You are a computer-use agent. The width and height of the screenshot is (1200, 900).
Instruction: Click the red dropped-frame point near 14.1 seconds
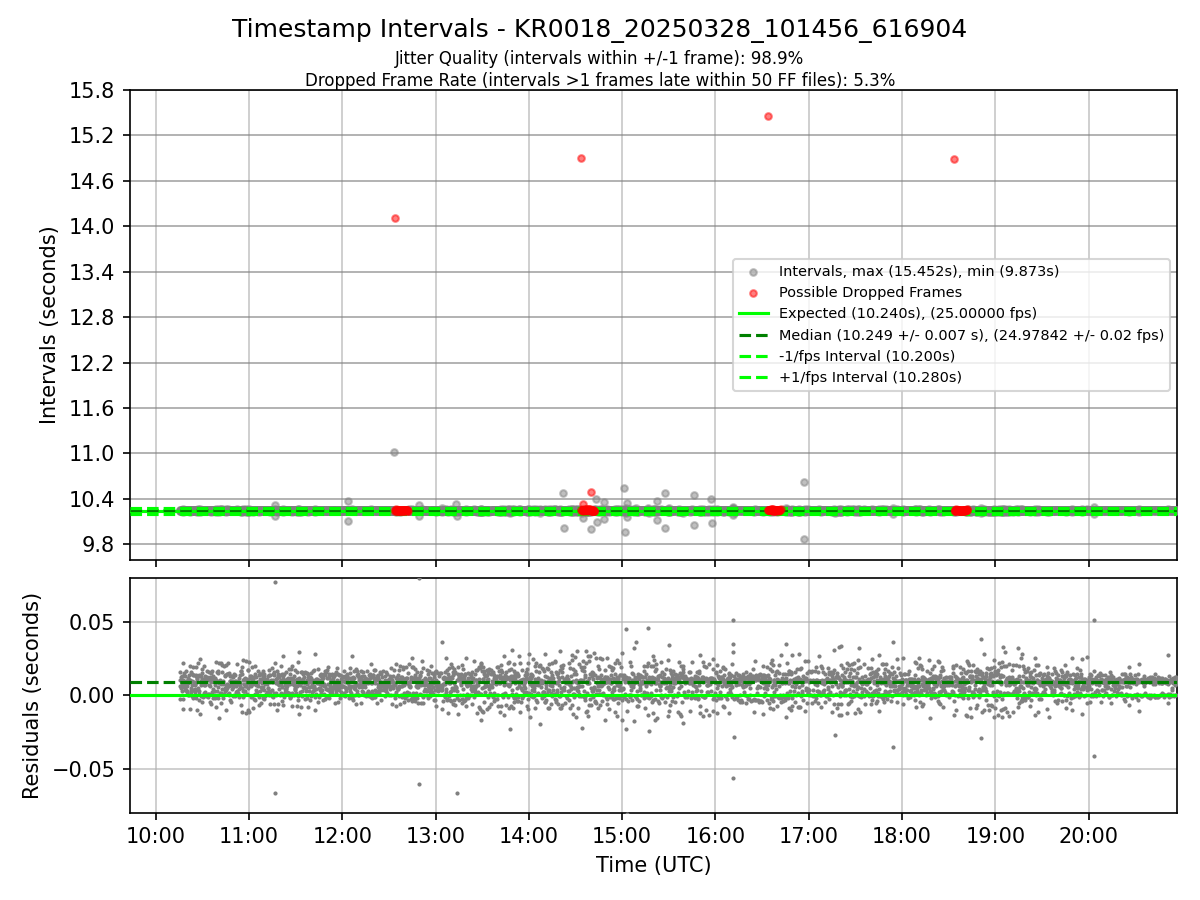click(395, 218)
